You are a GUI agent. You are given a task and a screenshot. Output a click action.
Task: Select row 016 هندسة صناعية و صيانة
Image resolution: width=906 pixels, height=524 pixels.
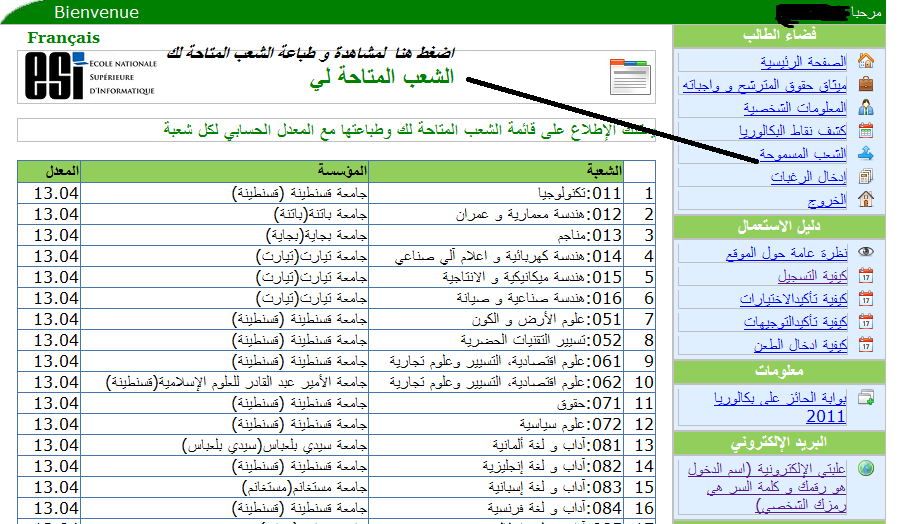(336, 298)
